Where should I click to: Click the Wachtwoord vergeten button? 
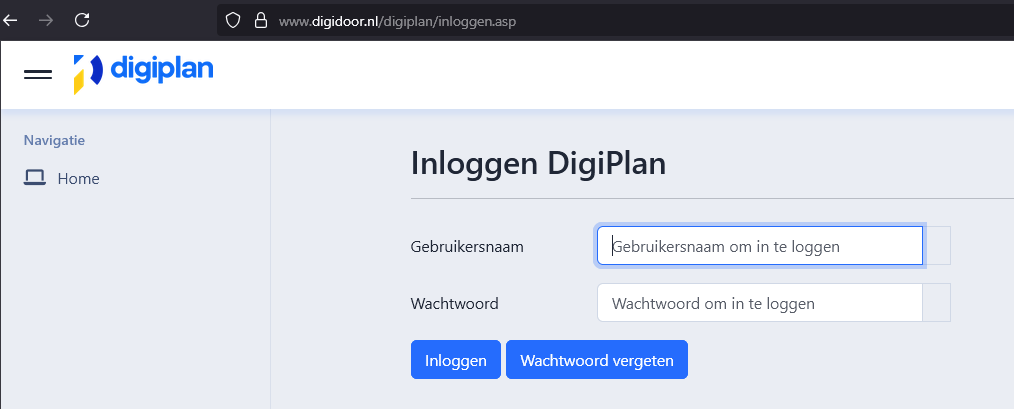tap(597, 360)
